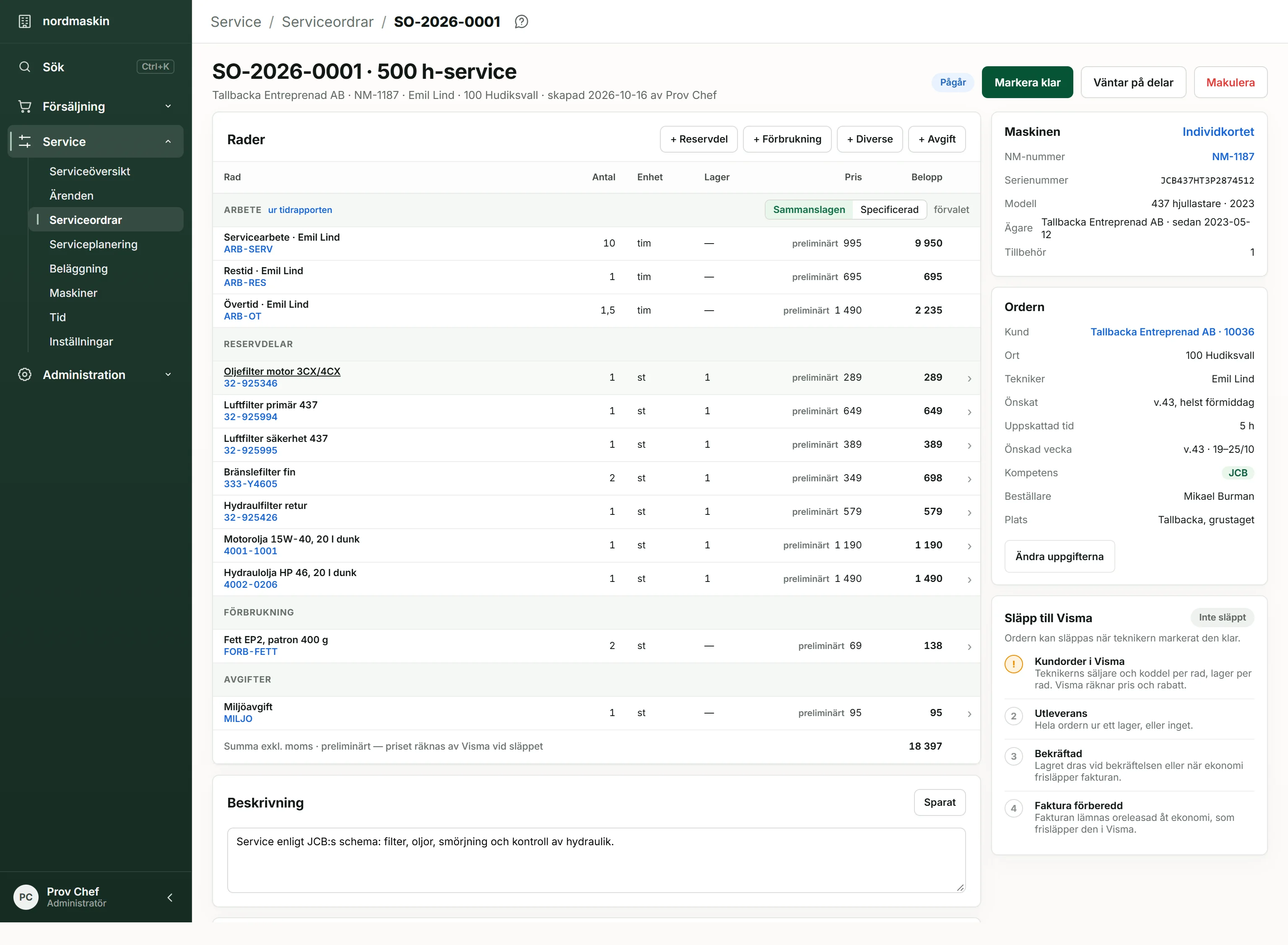Click the Försäljning shopping cart icon

tap(25, 106)
